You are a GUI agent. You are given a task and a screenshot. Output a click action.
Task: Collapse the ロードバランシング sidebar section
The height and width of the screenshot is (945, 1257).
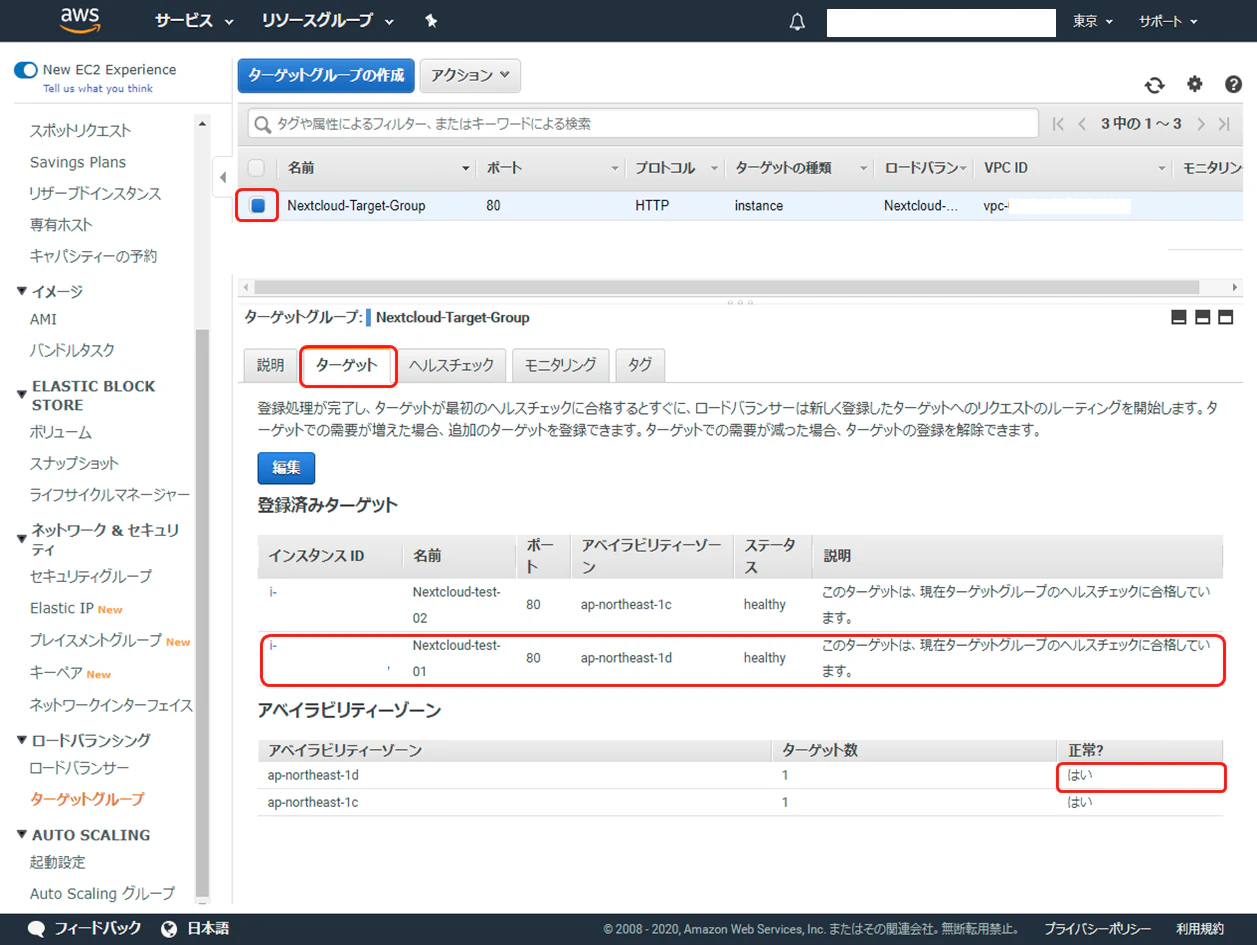23,740
